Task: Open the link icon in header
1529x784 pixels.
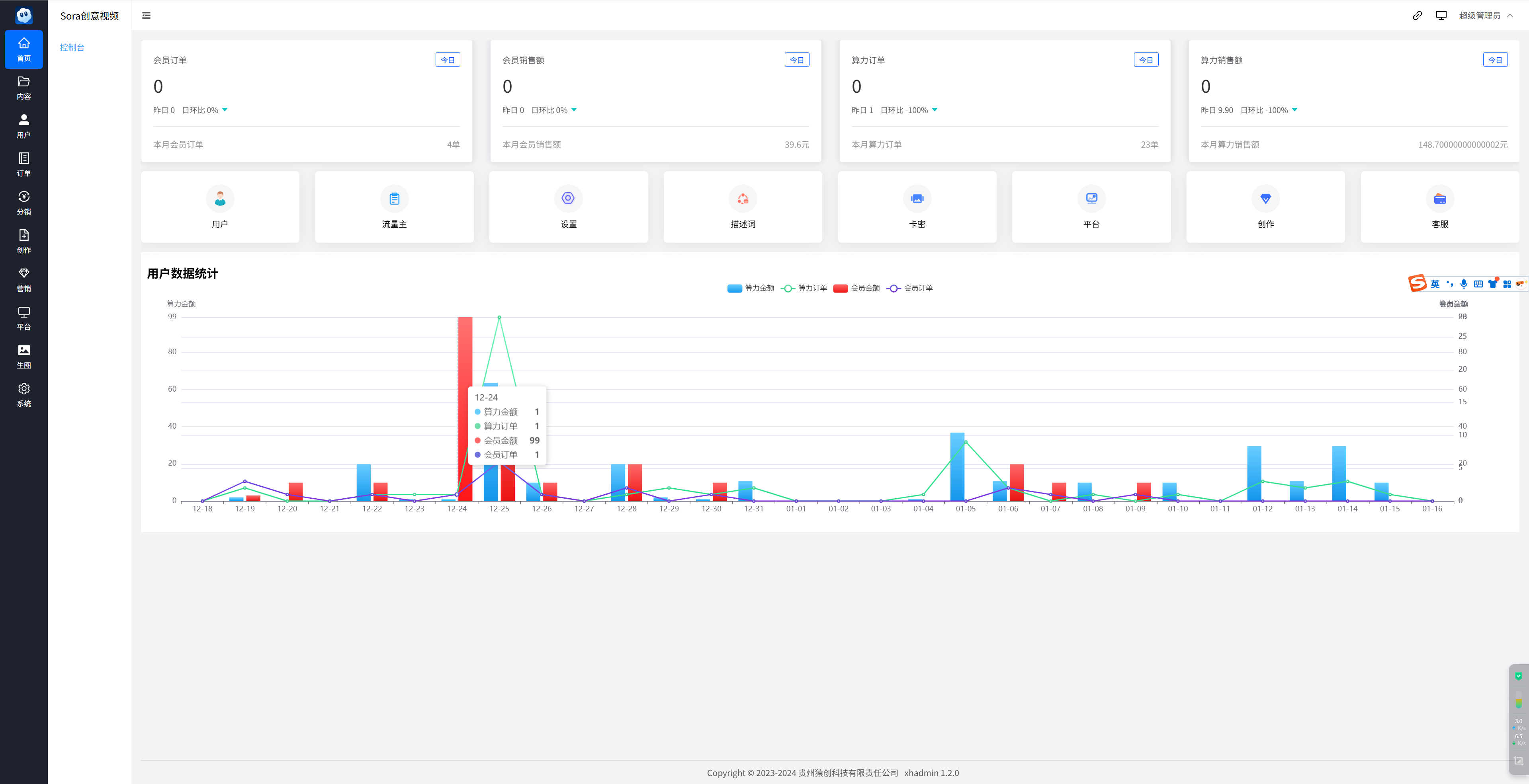Action: coord(1417,16)
